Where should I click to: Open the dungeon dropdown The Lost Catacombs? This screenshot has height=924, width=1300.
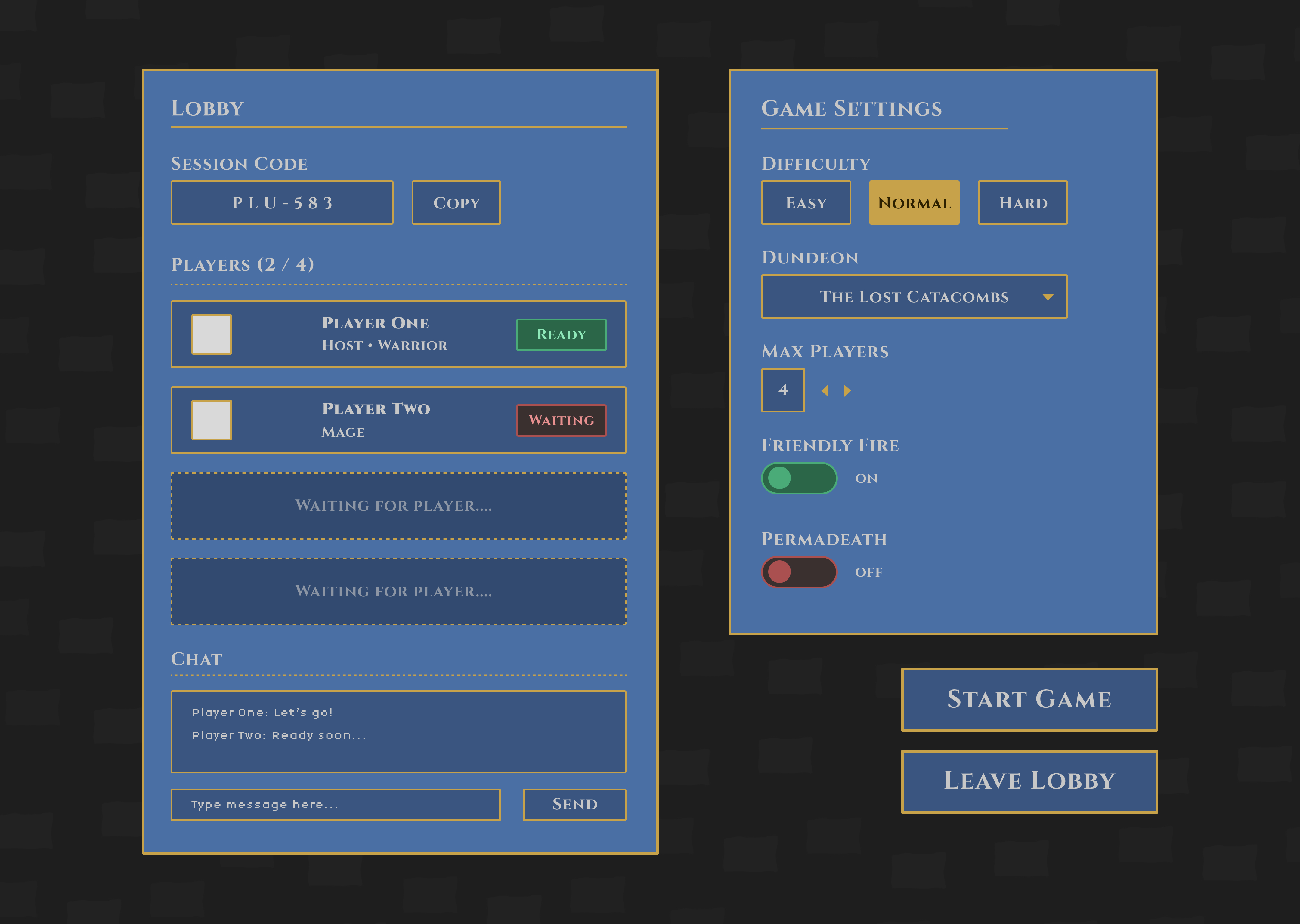914,297
